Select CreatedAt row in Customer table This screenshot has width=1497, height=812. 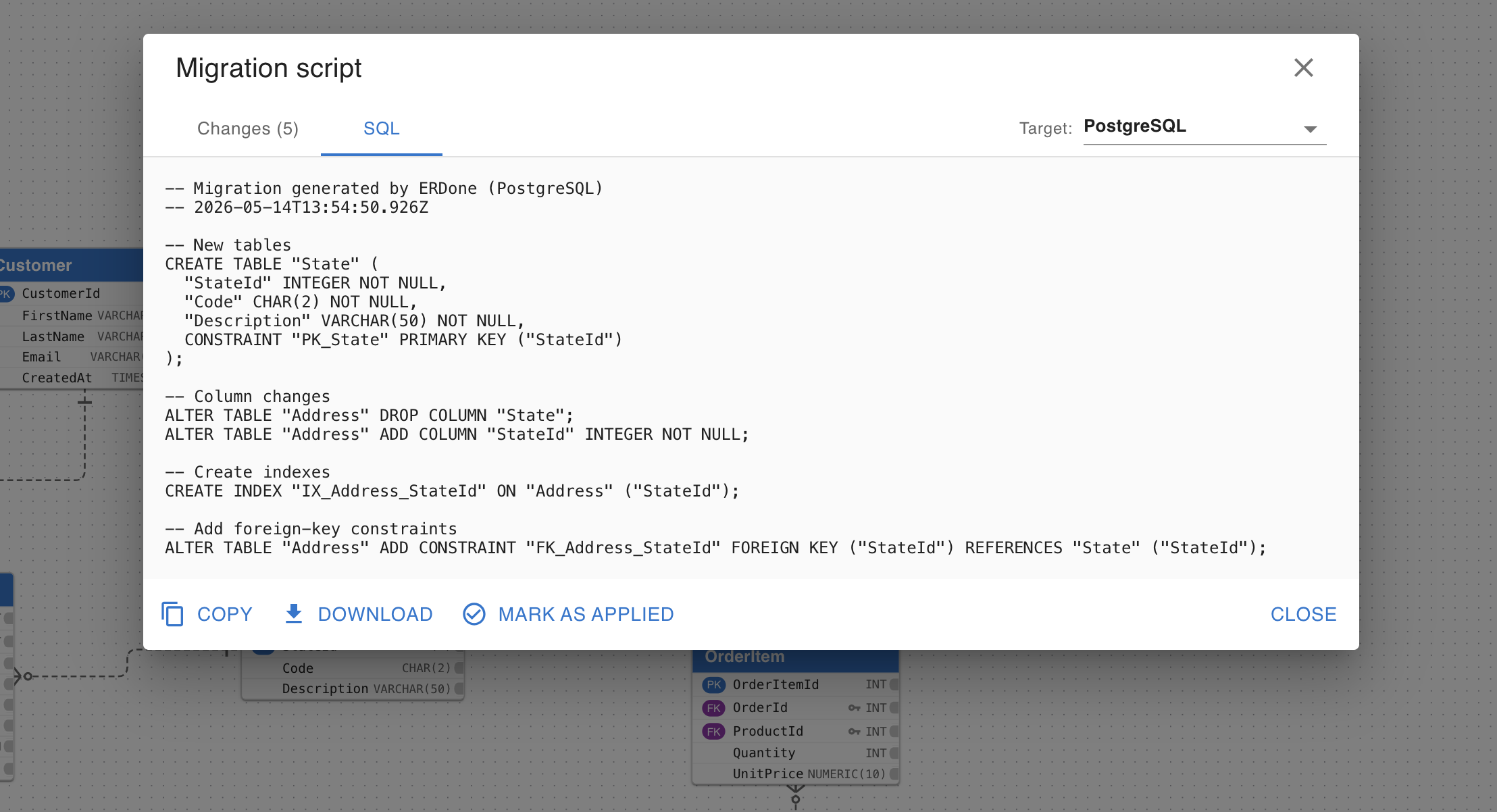click(x=72, y=378)
